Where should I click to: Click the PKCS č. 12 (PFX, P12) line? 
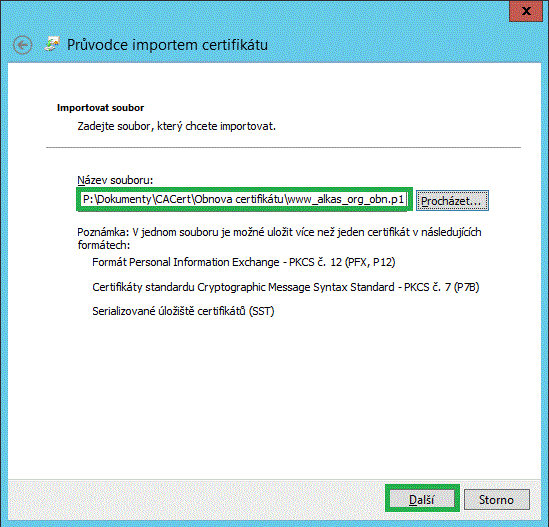coord(244,262)
